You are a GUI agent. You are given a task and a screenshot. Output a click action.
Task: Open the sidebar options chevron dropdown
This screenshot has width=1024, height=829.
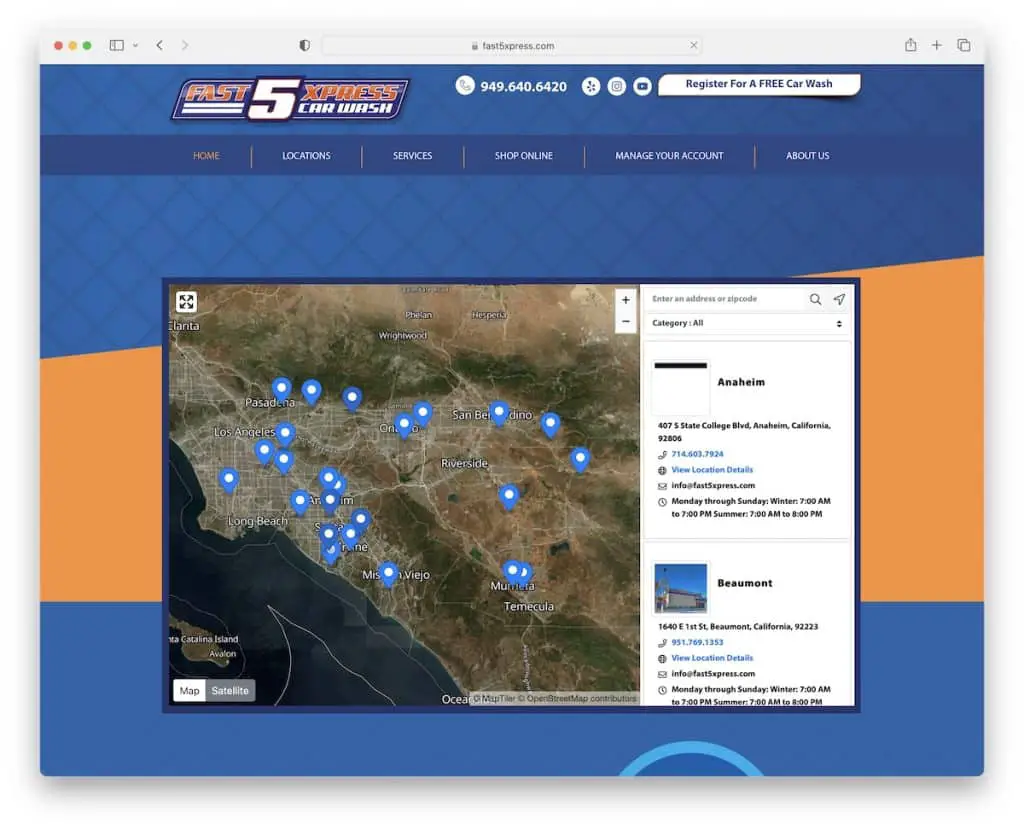[135, 46]
